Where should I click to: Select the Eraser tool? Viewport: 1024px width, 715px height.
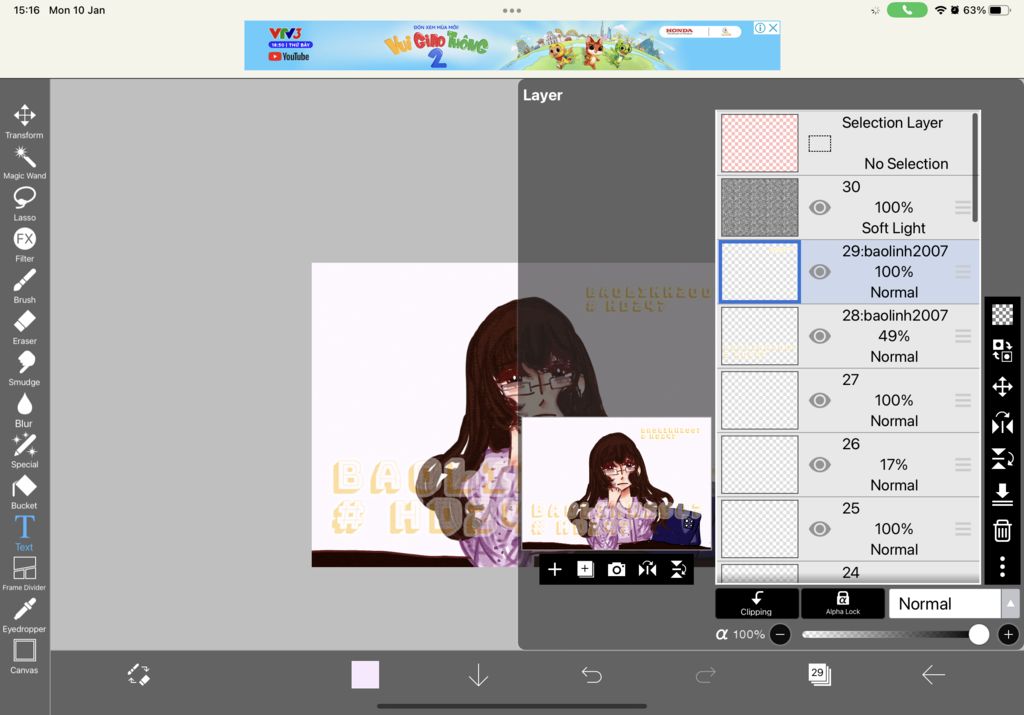[x=24, y=327]
